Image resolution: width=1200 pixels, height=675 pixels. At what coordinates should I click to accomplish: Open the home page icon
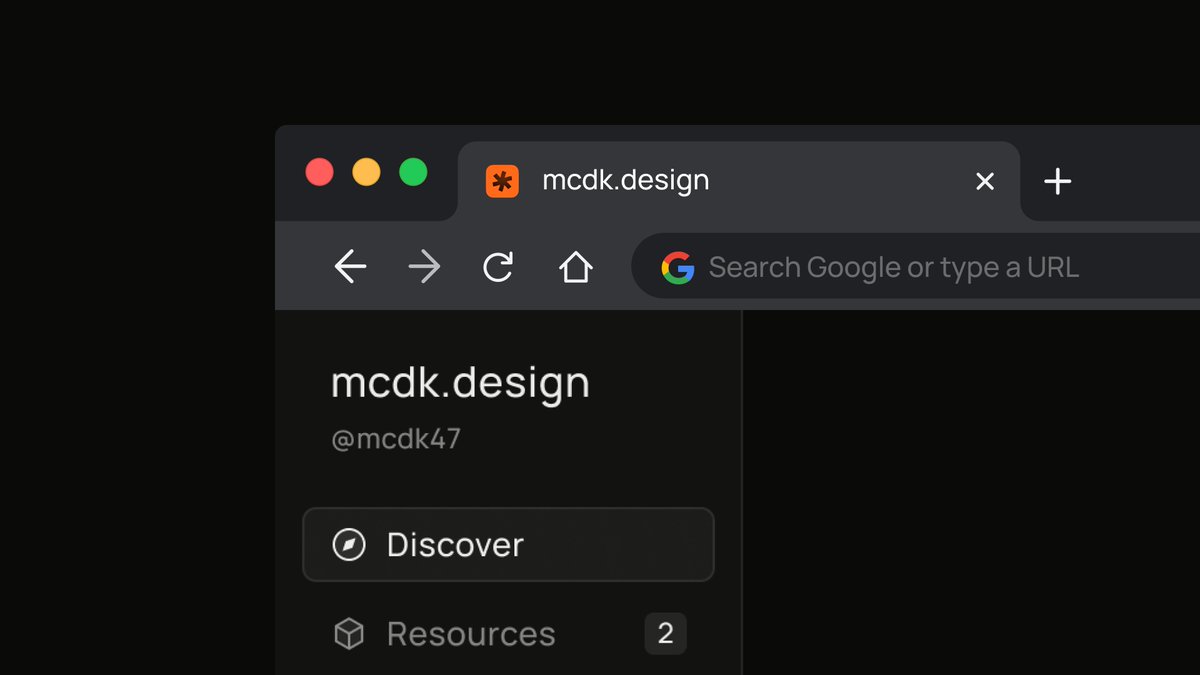575,267
